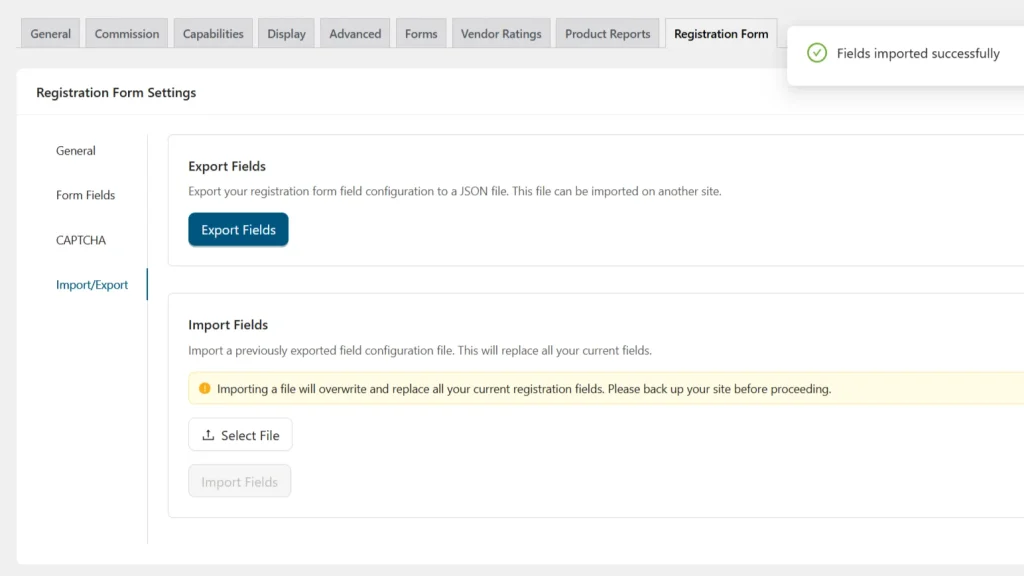Go to the Product Reports tab

[607, 34]
